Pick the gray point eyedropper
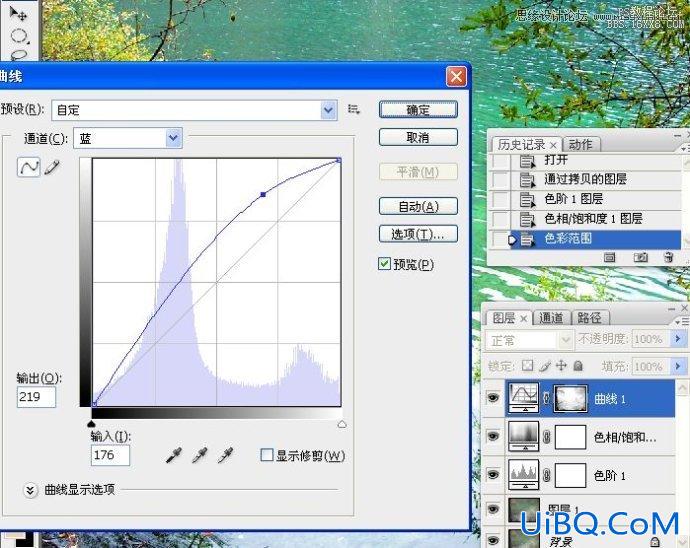The height and width of the screenshot is (548, 690). click(x=200, y=455)
